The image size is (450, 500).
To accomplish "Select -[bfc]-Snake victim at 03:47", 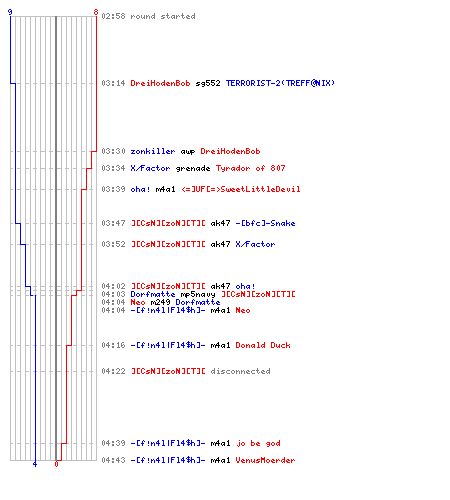I will [265, 223].
